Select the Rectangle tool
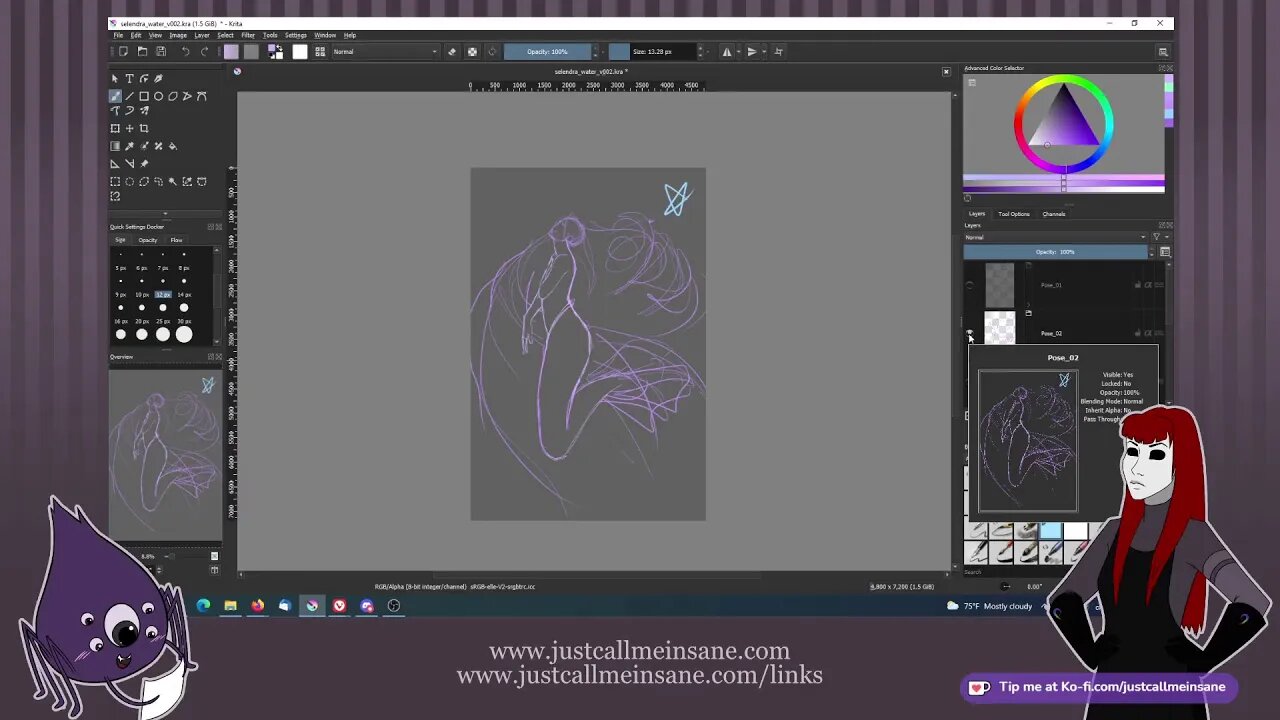Screen dimensions: 1280x720 coord(144,96)
